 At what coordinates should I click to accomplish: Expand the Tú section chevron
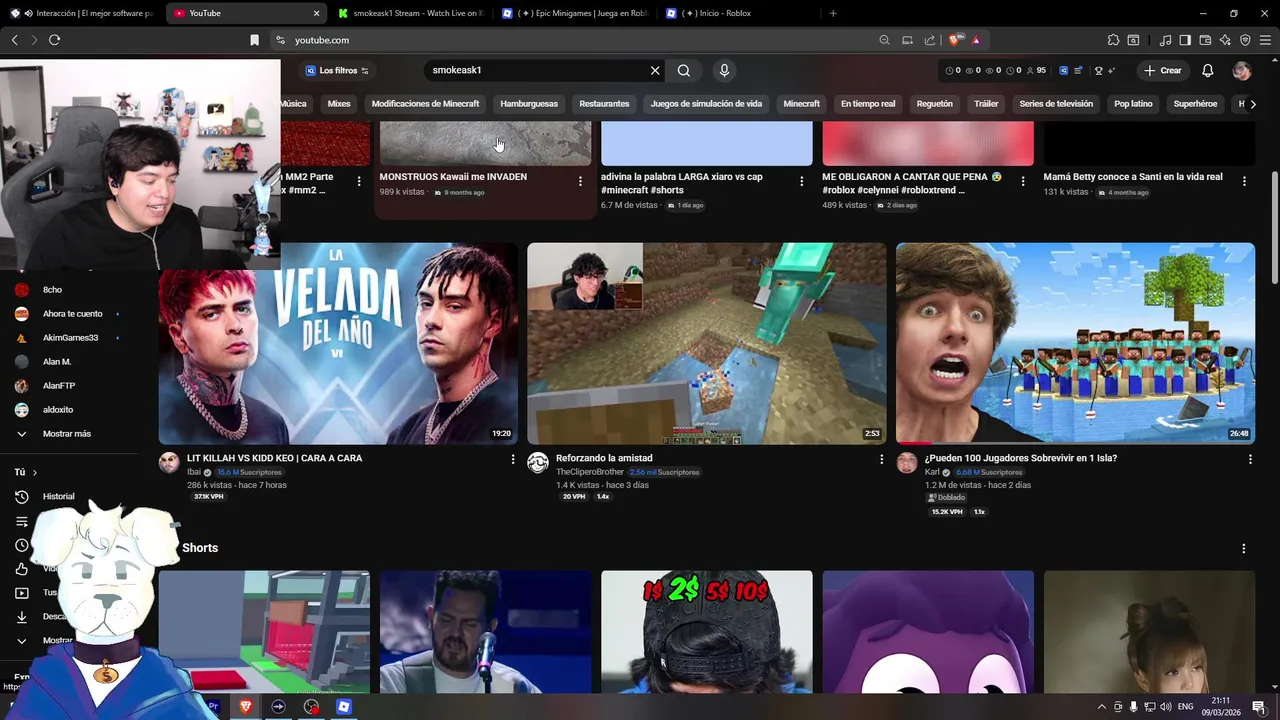[34, 472]
